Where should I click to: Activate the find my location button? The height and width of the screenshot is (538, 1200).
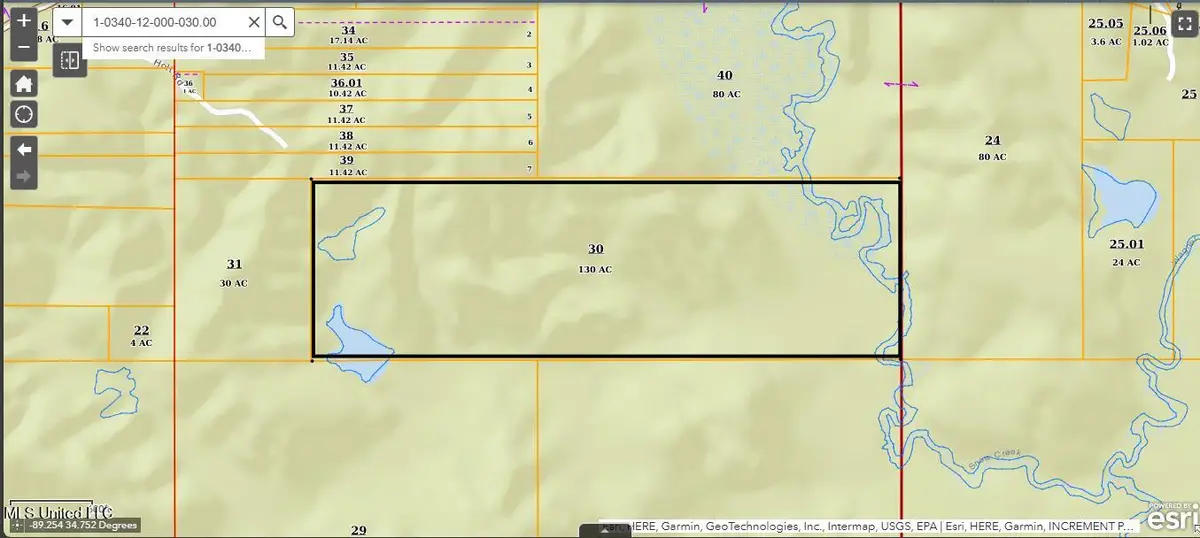(x=24, y=114)
